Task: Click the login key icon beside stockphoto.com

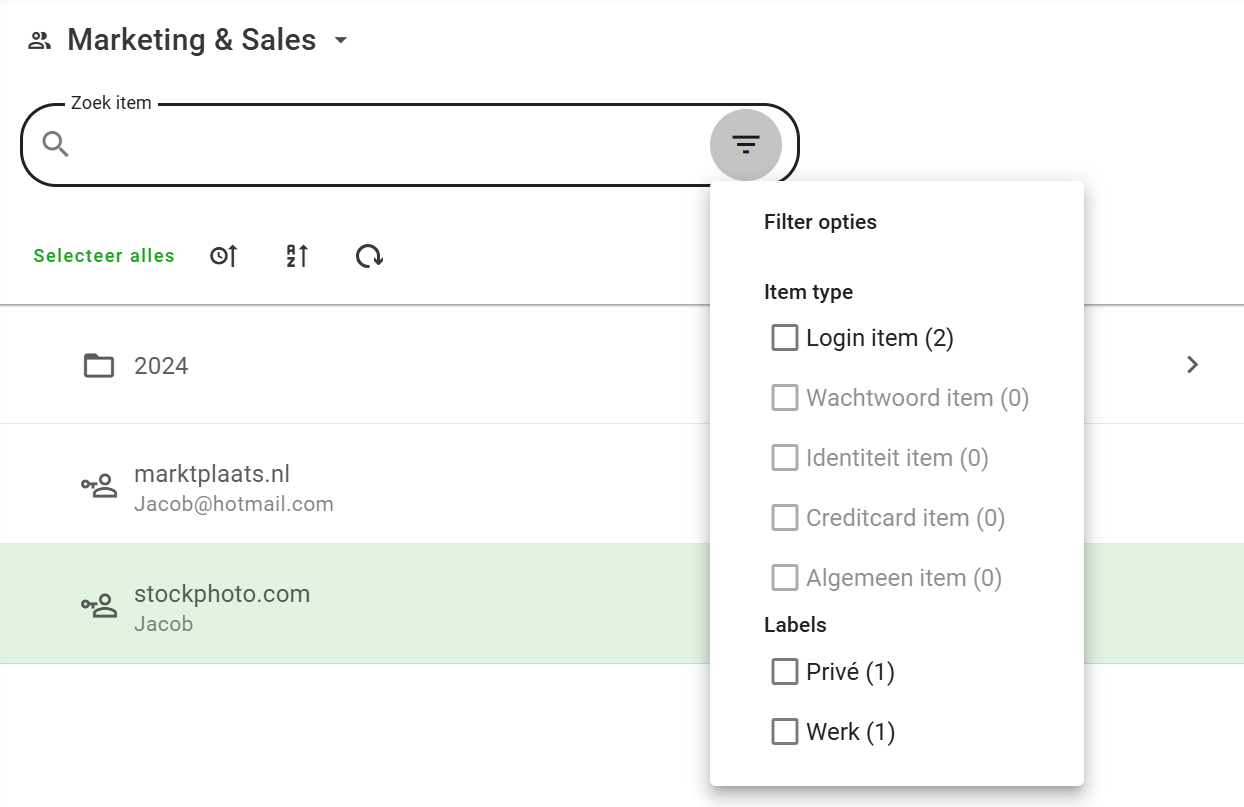Action: pos(99,606)
